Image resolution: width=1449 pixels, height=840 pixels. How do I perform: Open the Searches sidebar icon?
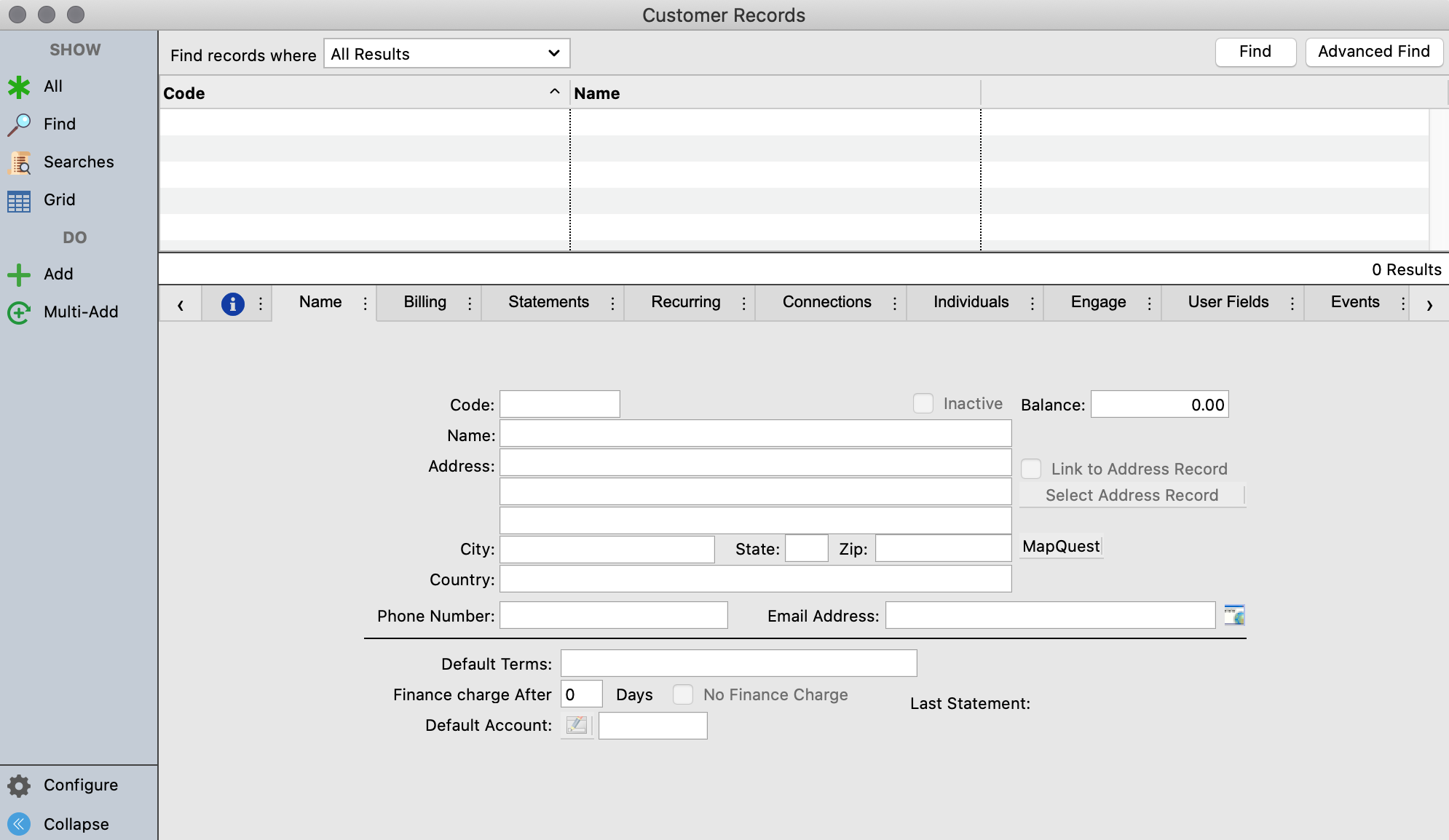19,162
